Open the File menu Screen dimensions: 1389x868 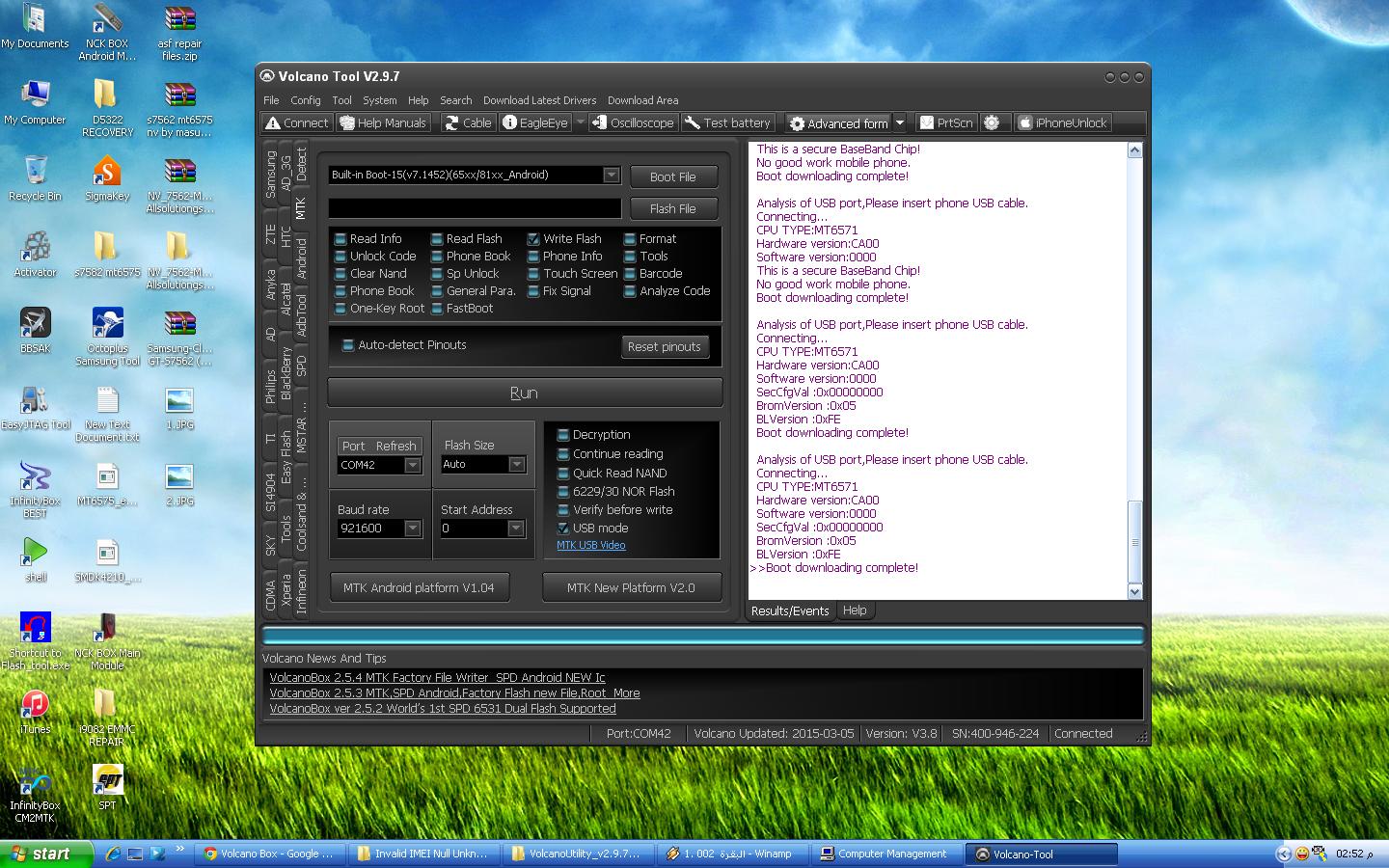click(271, 100)
